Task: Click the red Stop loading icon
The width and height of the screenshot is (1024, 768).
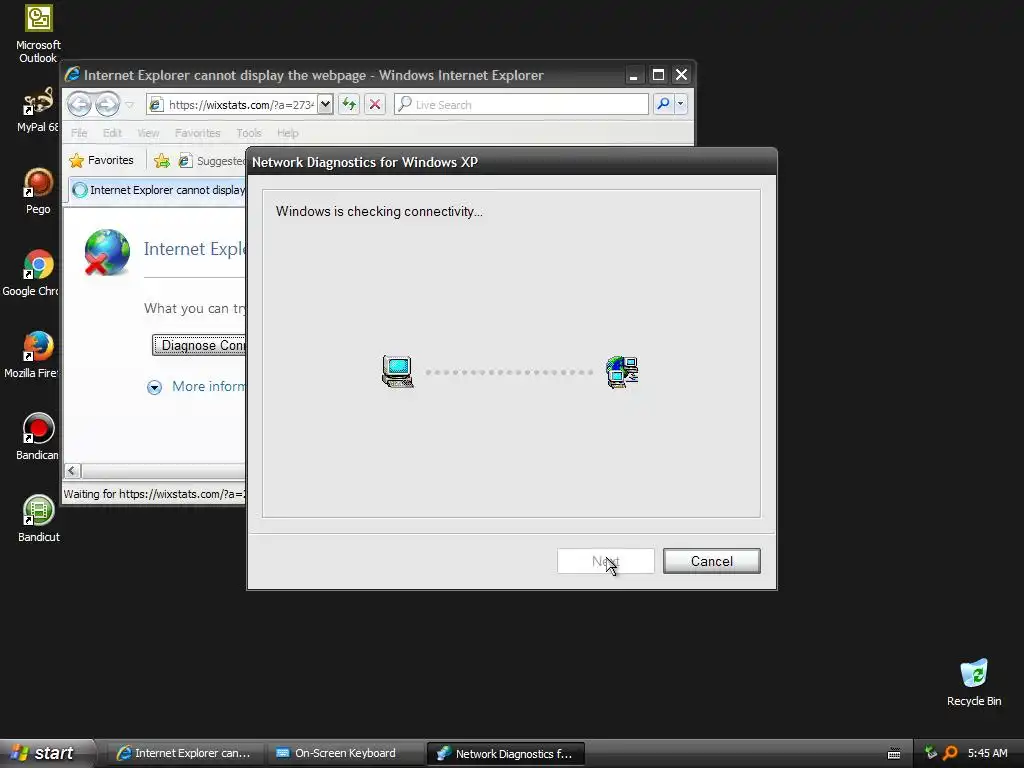Action: tap(375, 104)
